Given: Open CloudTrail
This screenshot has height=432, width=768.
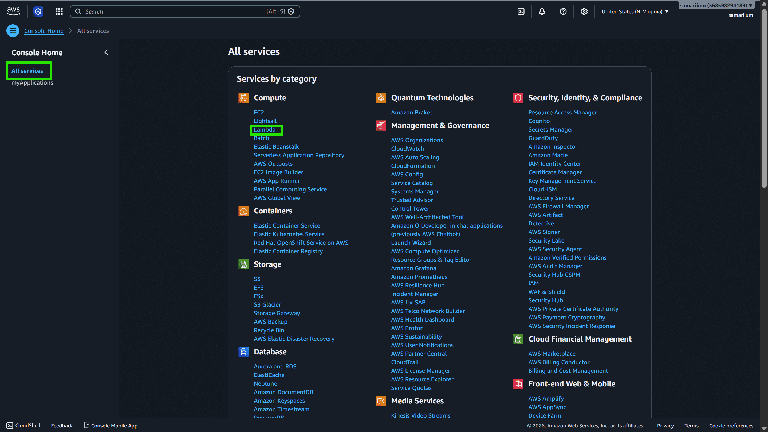Looking at the screenshot, I should click(x=405, y=362).
